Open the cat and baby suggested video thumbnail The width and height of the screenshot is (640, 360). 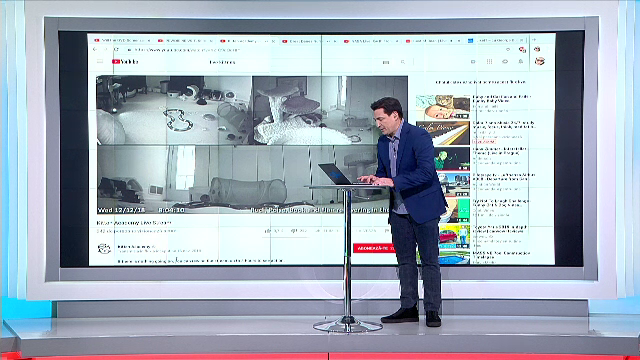click(443, 107)
